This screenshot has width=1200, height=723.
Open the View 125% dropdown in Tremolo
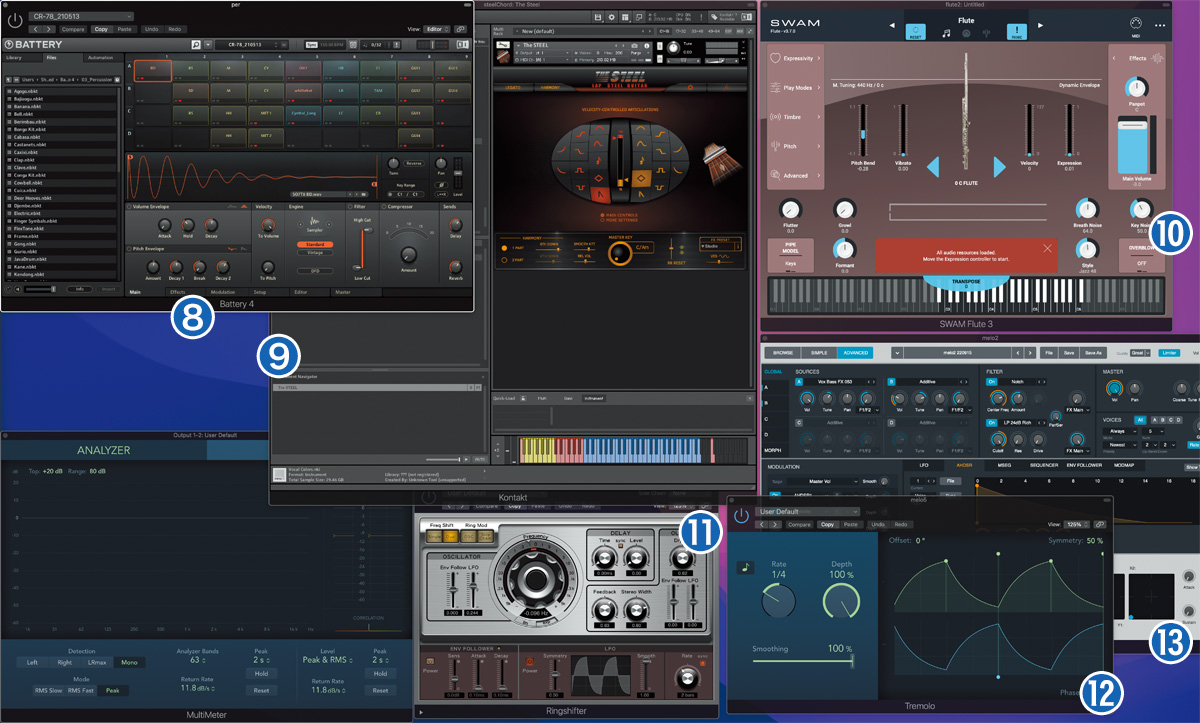[x=1075, y=524]
